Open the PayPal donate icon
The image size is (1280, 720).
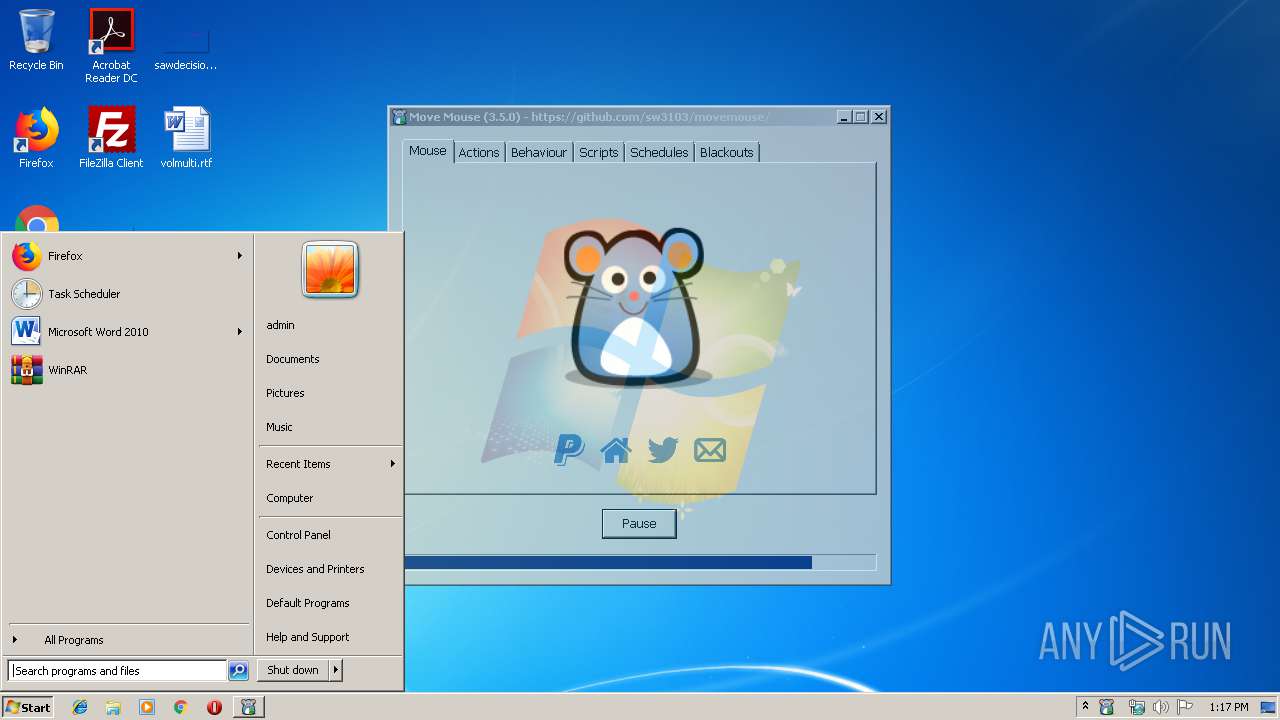pyautogui.click(x=569, y=450)
